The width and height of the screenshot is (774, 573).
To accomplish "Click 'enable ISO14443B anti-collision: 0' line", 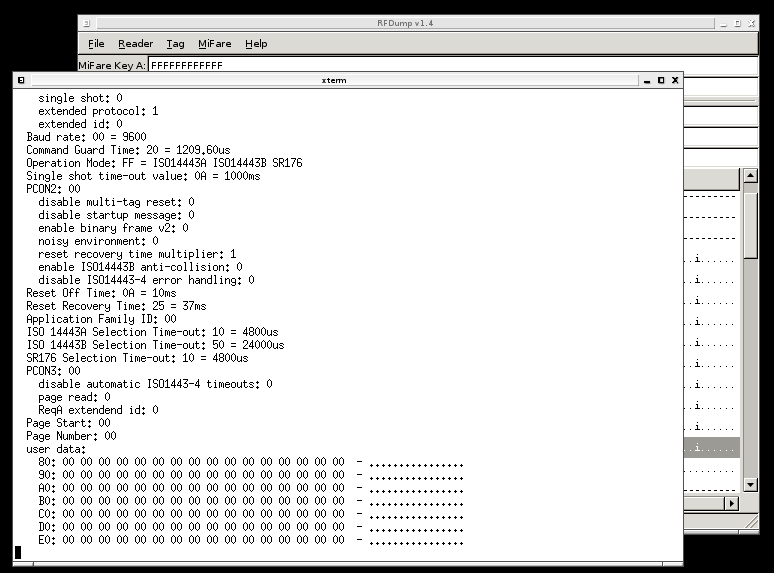I will click(140, 267).
